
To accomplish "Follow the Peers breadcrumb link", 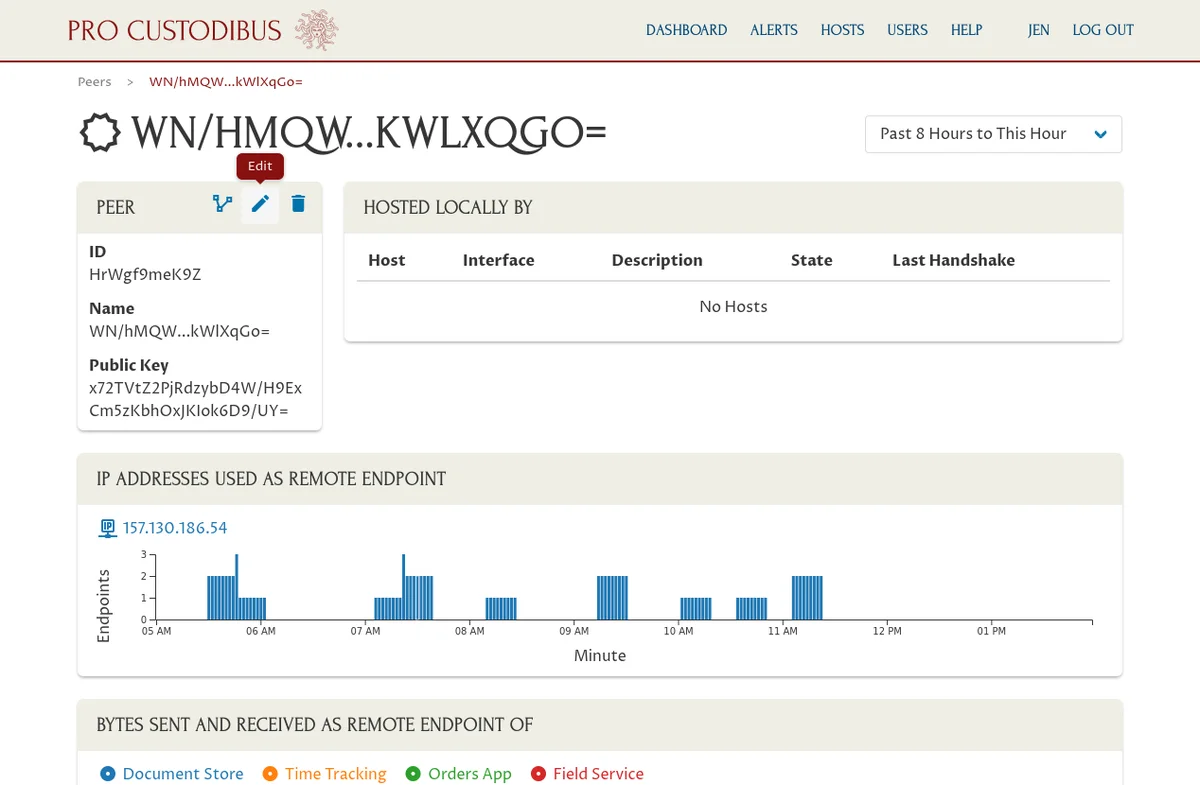I will (x=94, y=81).
